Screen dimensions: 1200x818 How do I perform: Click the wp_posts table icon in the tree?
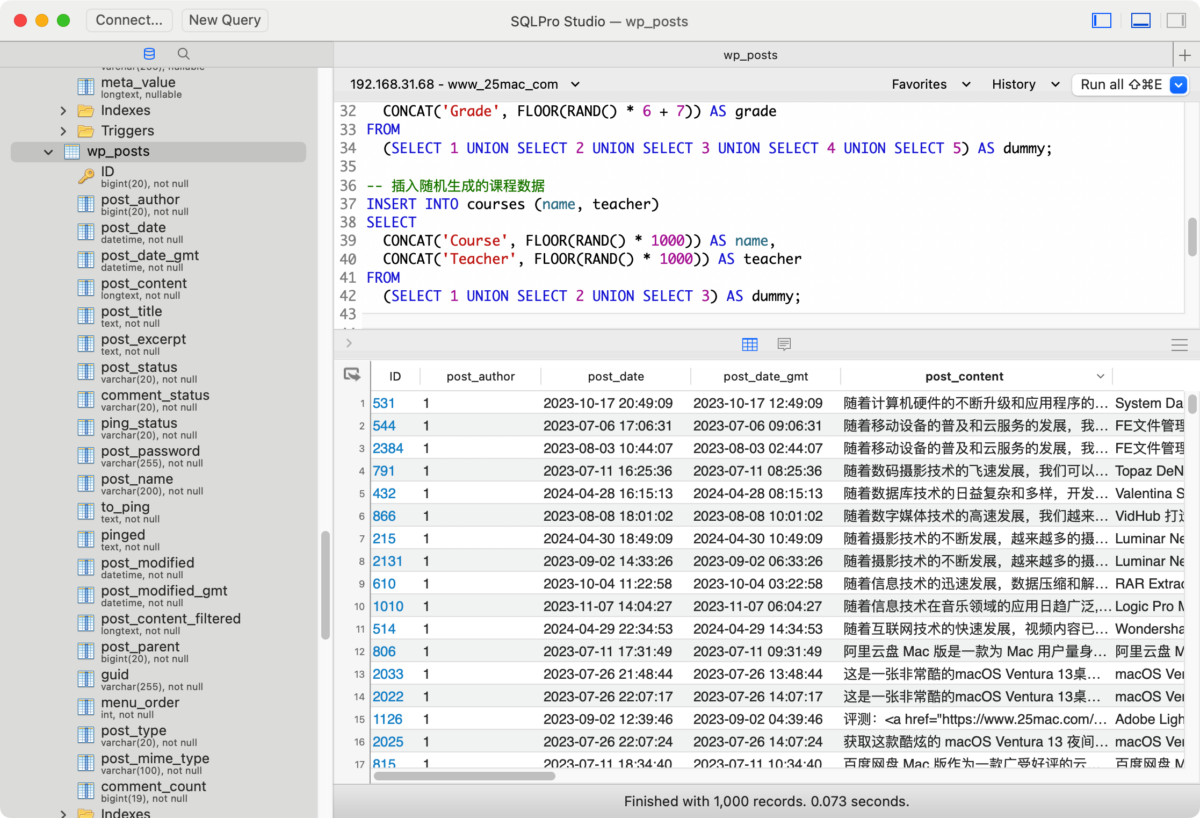[72, 152]
